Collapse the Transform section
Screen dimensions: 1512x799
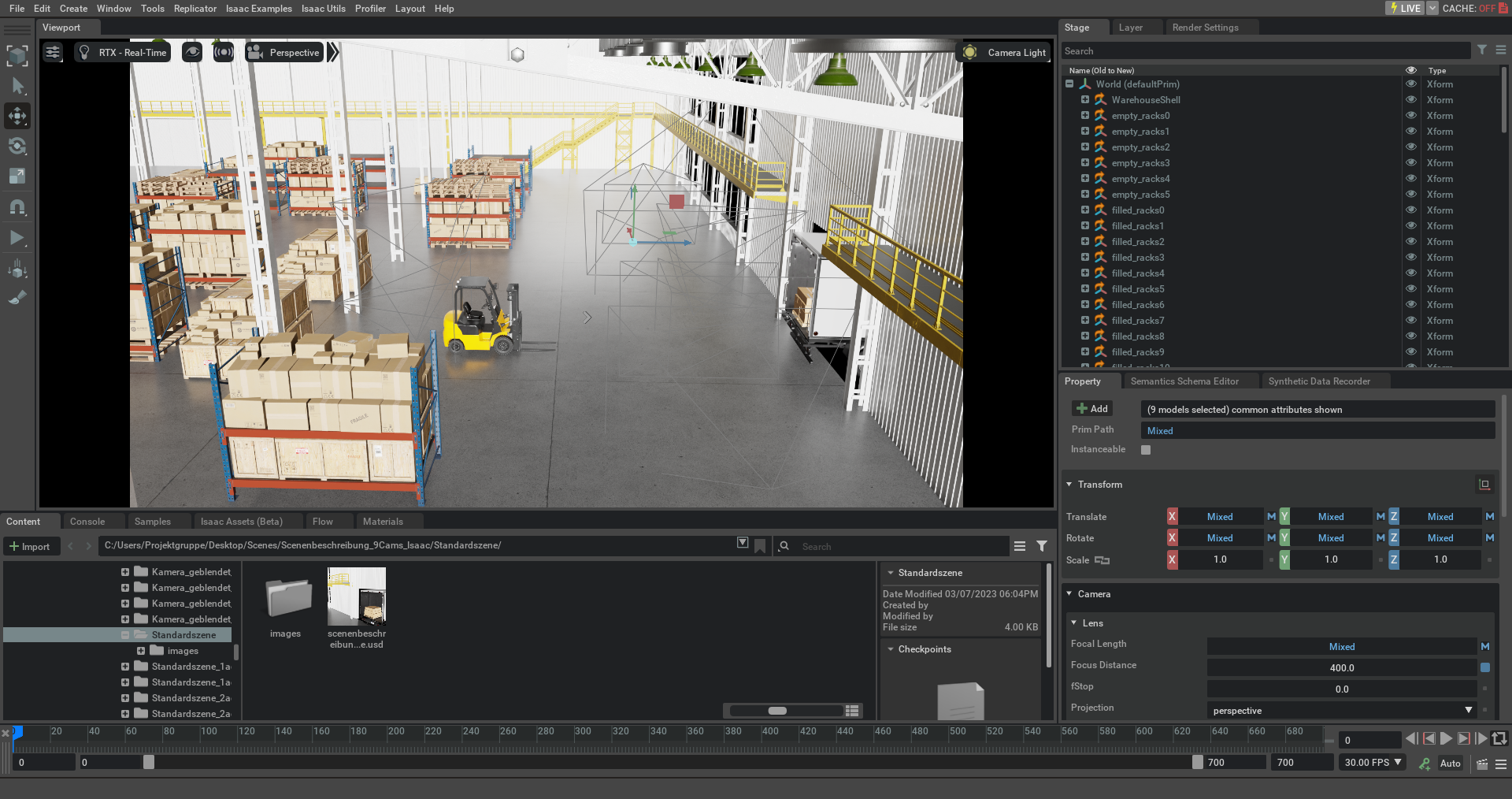pos(1069,485)
